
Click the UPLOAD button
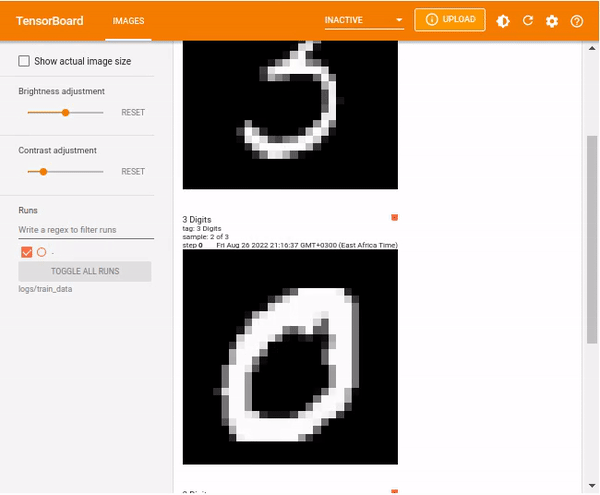(x=450, y=20)
